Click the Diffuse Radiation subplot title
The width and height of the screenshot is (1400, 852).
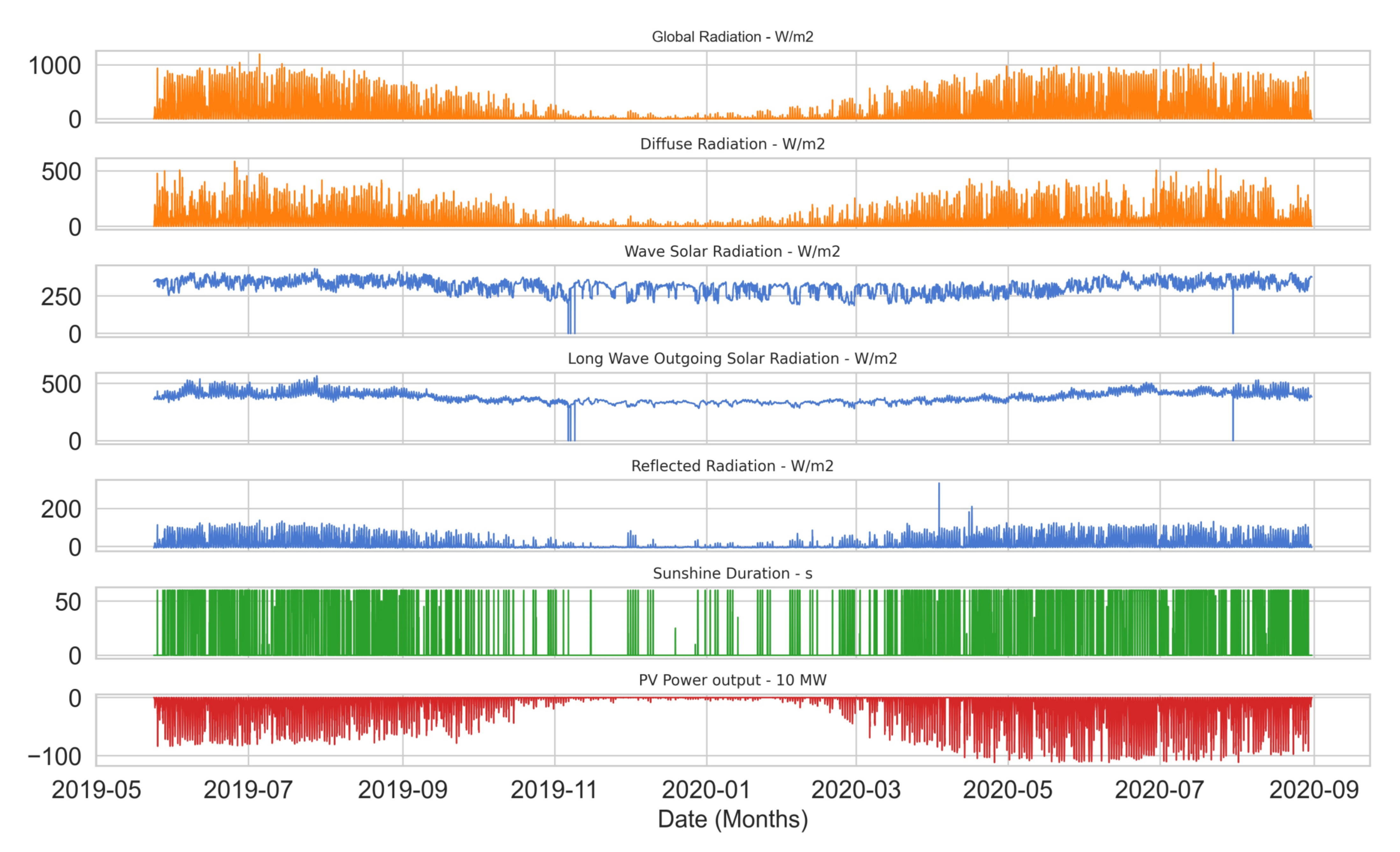coord(732,144)
